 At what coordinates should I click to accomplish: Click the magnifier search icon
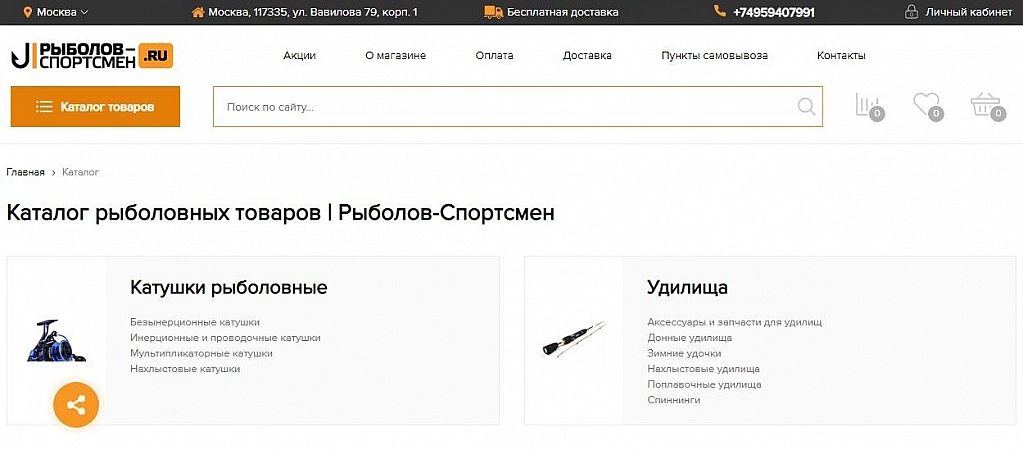pos(806,107)
